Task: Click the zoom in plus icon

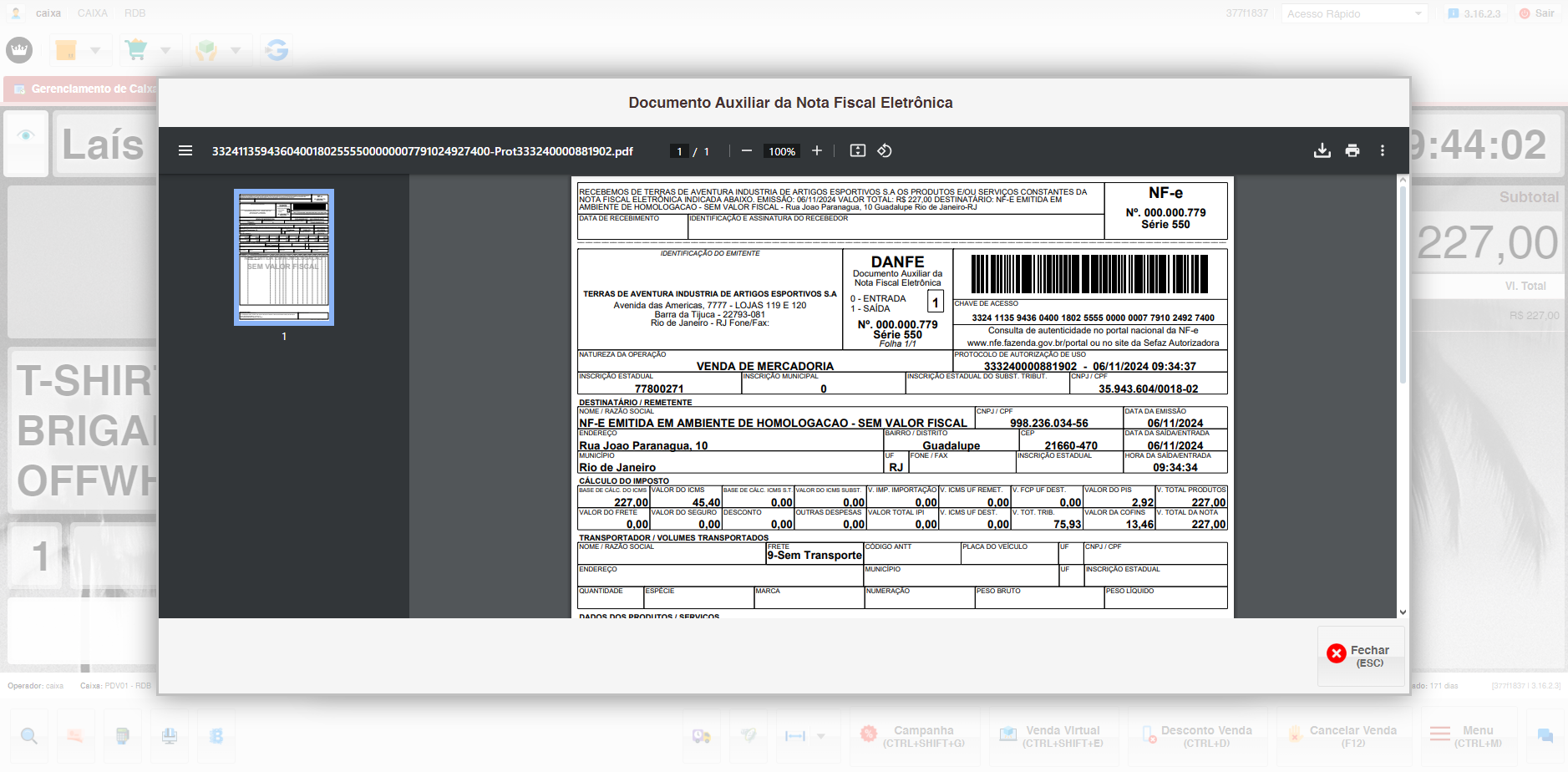Action: (816, 151)
